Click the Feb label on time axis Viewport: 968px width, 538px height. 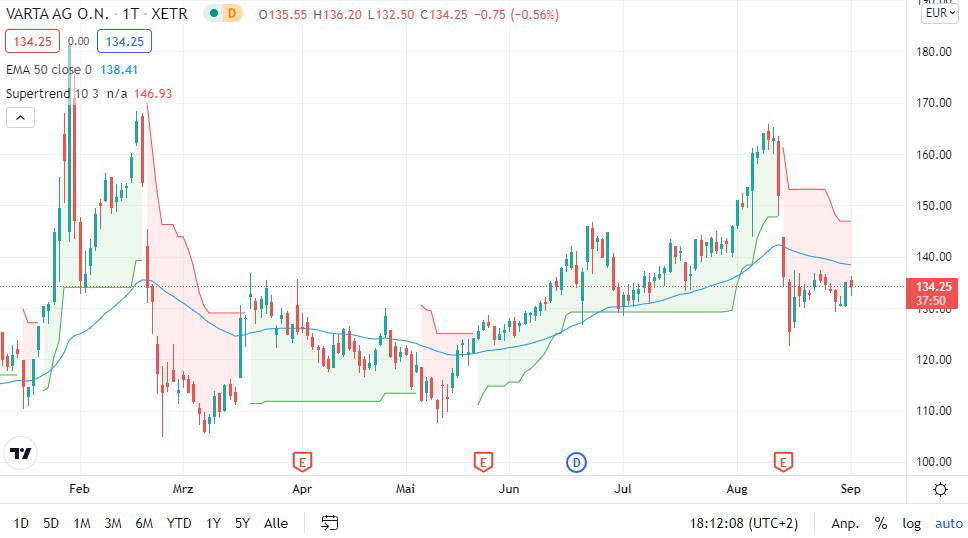click(x=79, y=489)
